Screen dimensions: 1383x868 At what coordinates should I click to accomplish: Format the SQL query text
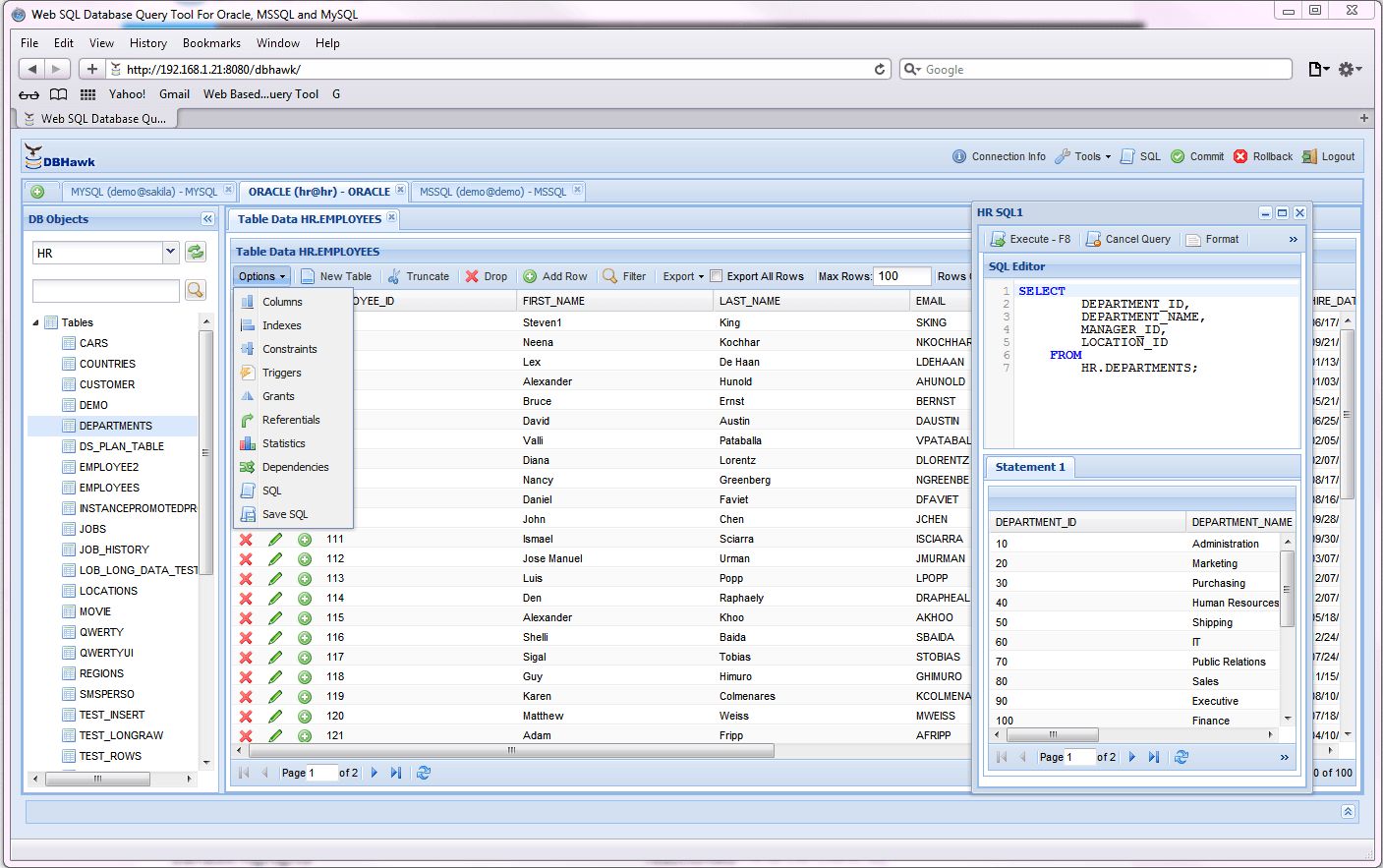point(1212,238)
